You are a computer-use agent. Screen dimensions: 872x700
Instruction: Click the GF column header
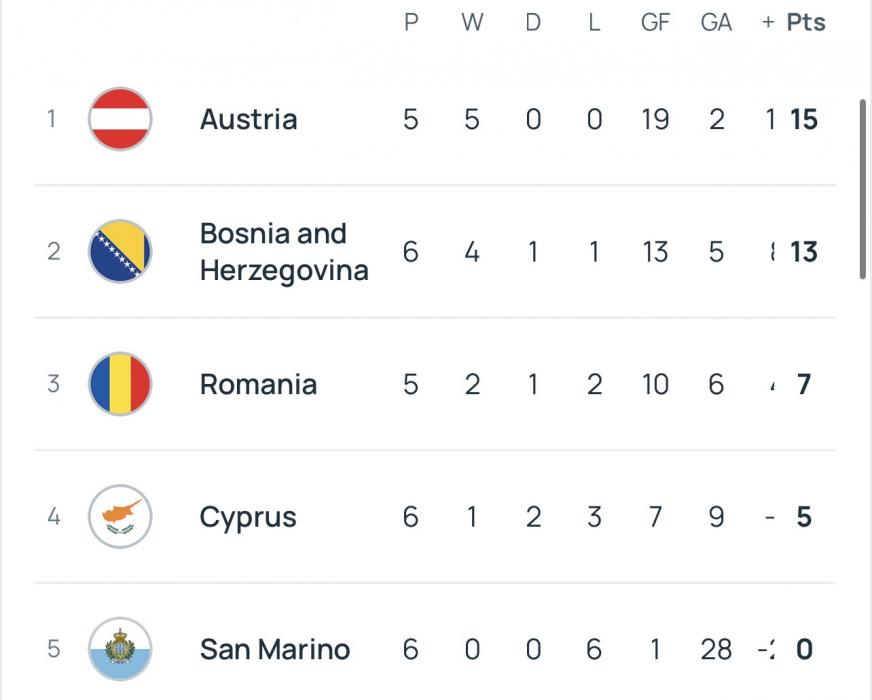655,22
